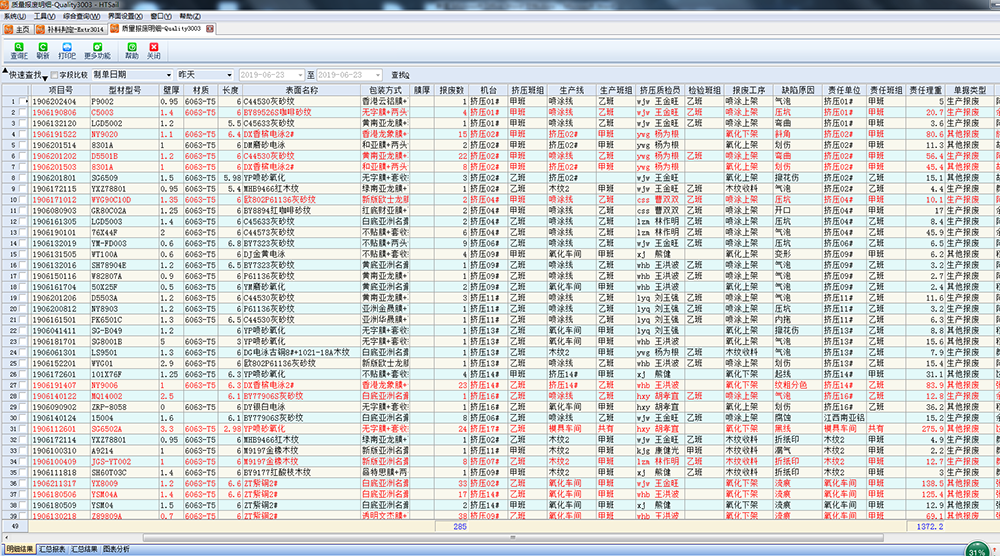Click the green 31% indicator in the bottom corner

point(976,550)
